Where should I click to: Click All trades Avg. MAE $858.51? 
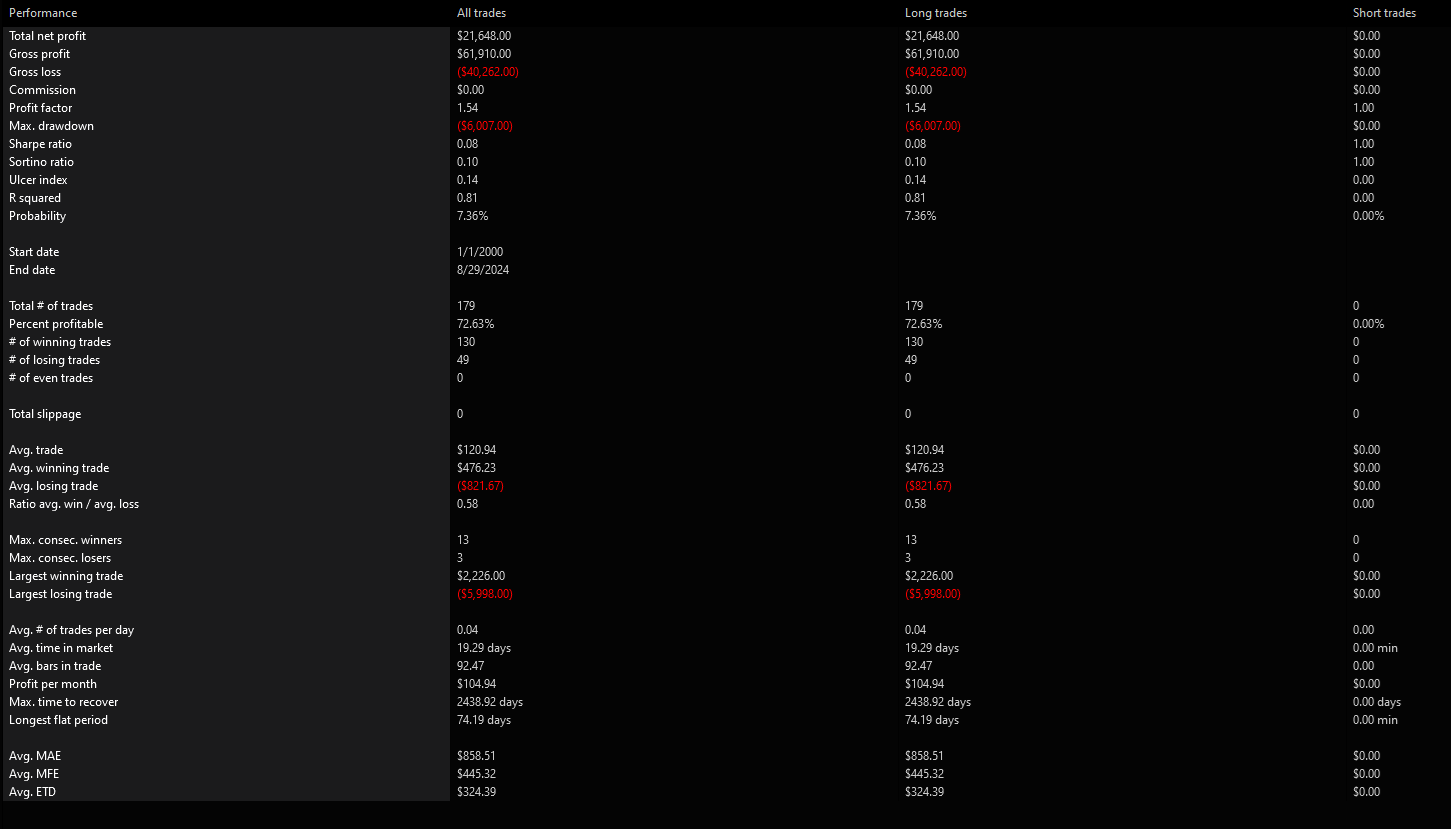click(x=477, y=756)
